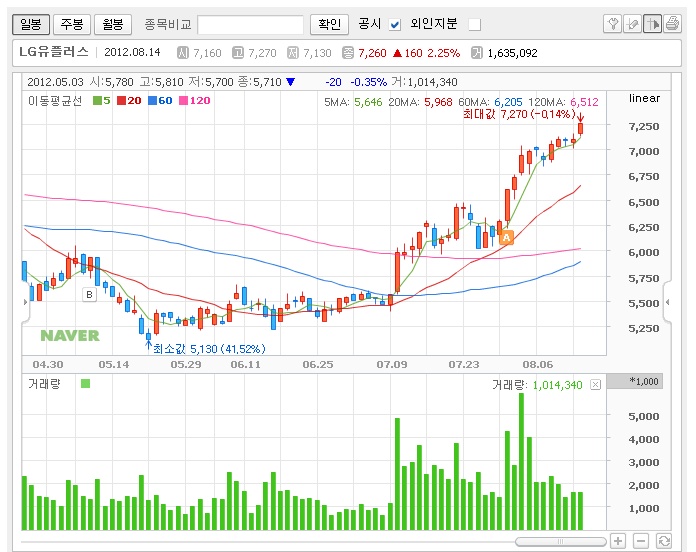This screenshot has height=552, width=696.
Task: Click the 2.25% change percentage
Action: [x=443, y=53]
